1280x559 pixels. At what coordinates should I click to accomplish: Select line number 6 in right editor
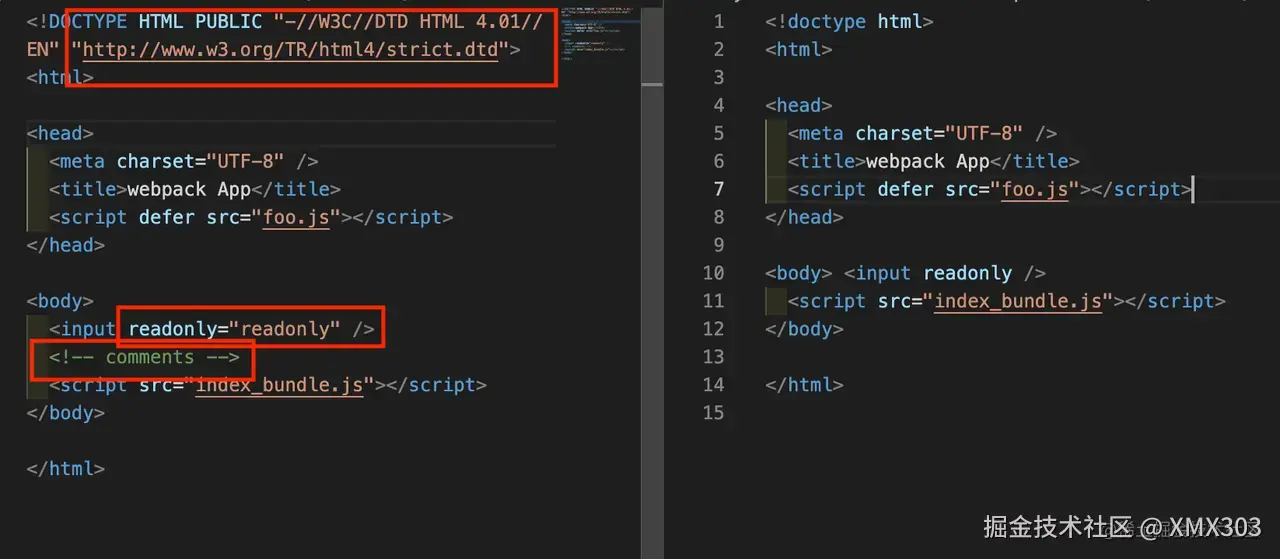(718, 161)
